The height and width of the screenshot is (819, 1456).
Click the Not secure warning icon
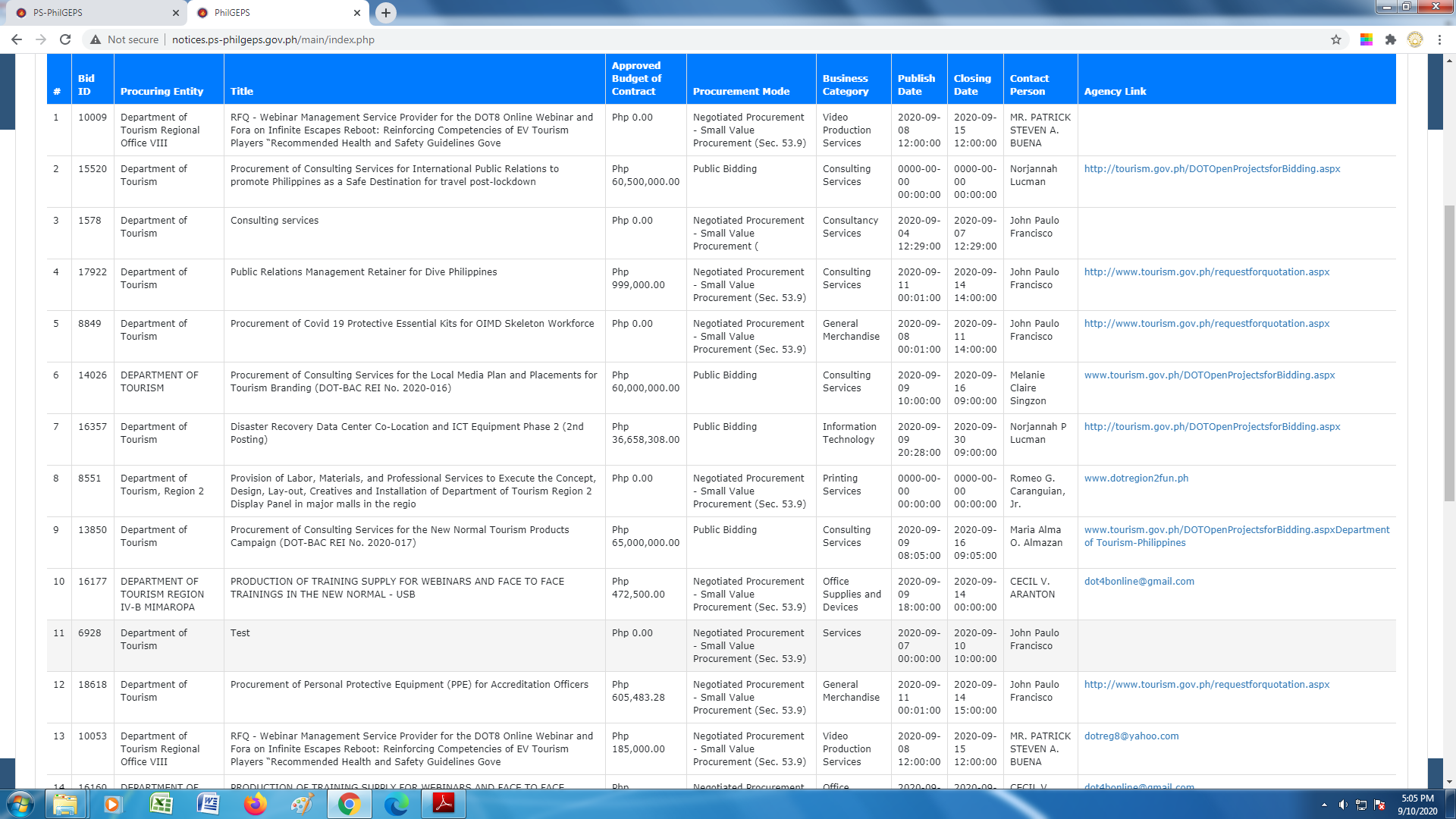pyautogui.click(x=96, y=39)
